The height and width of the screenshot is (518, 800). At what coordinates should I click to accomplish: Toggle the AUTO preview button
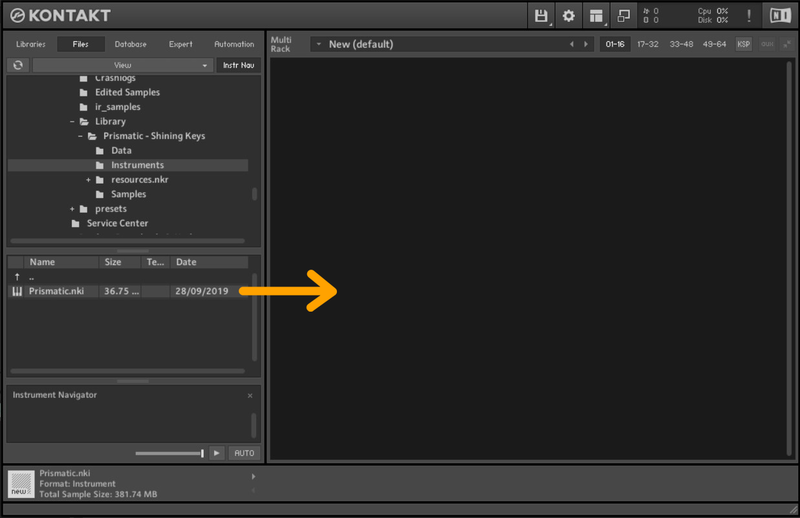pyautogui.click(x=244, y=453)
